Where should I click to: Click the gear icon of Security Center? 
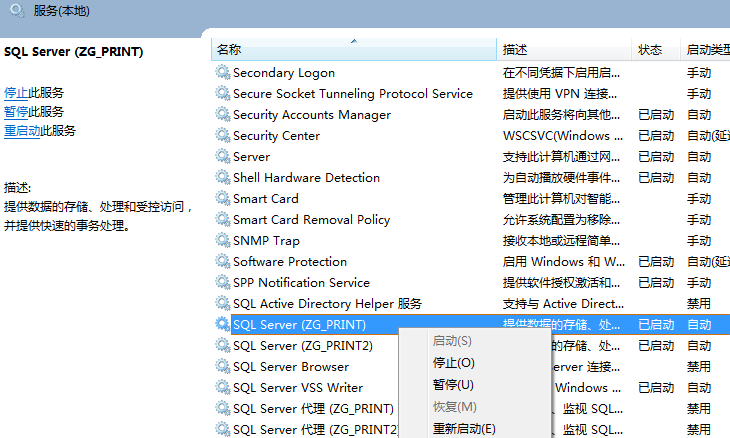point(223,135)
